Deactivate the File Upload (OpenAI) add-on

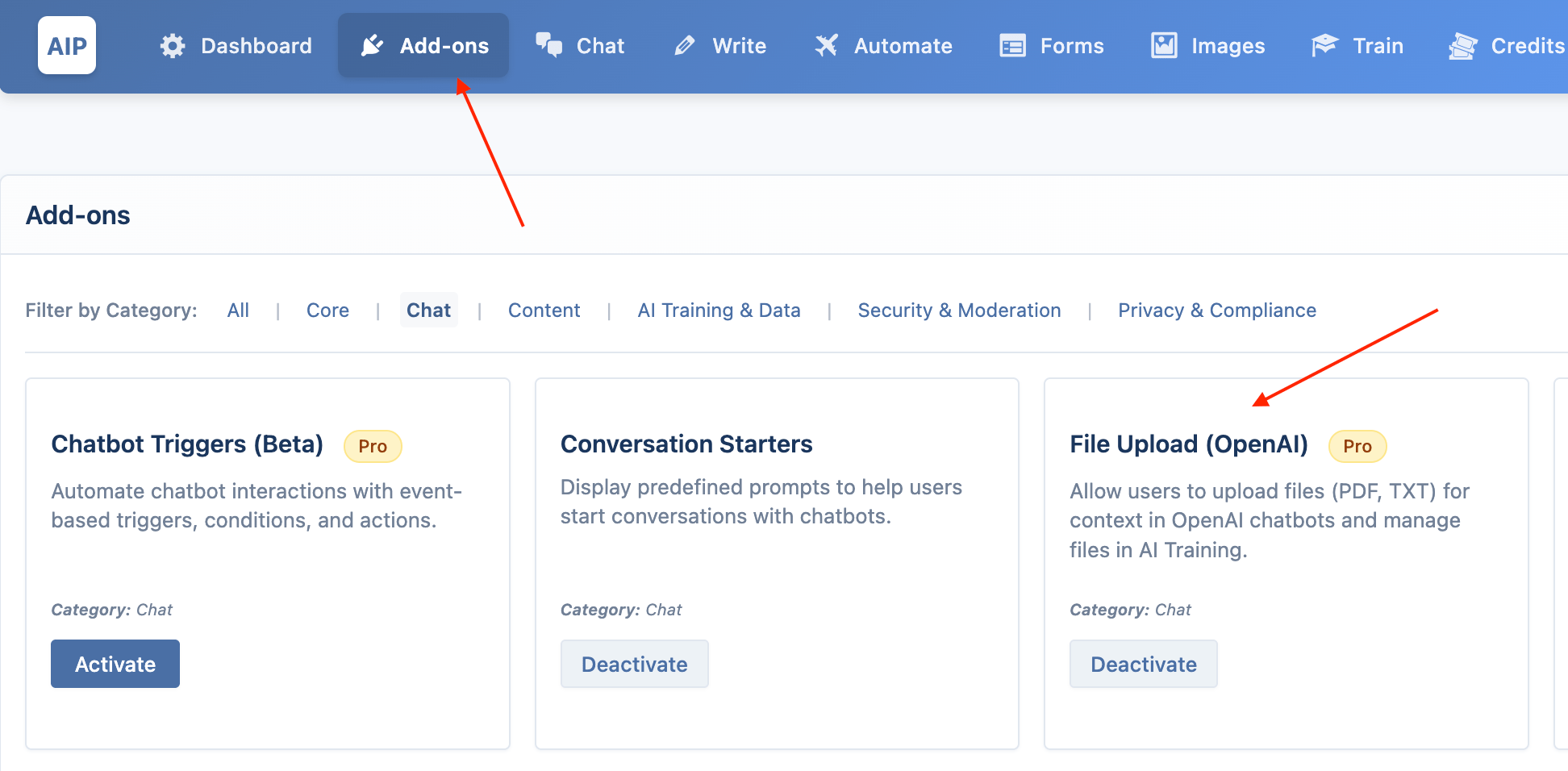tap(1144, 664)
